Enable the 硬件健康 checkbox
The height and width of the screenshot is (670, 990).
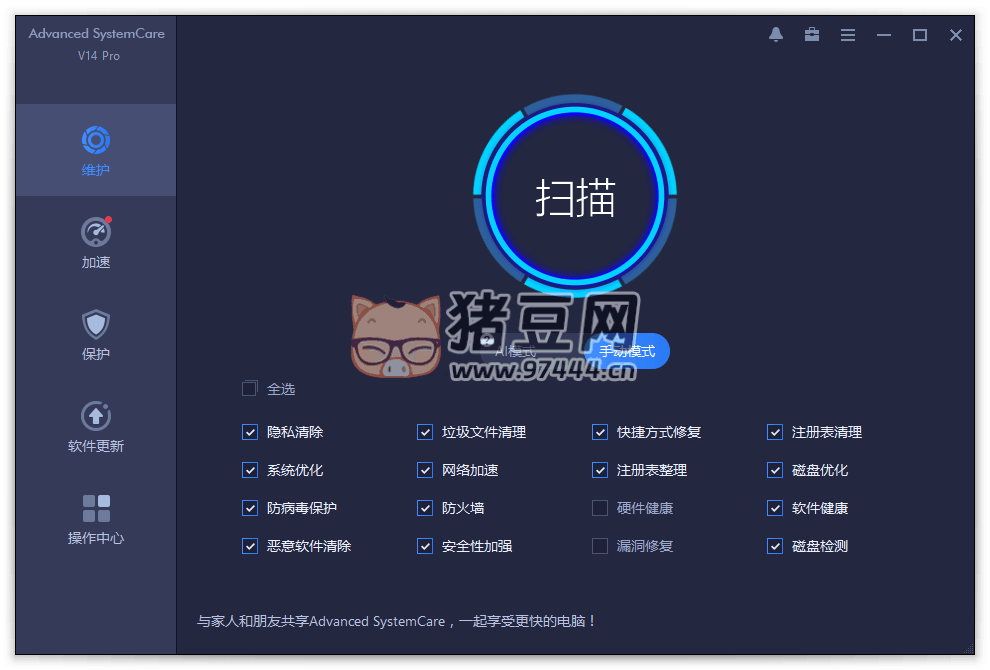coord(600,508)
